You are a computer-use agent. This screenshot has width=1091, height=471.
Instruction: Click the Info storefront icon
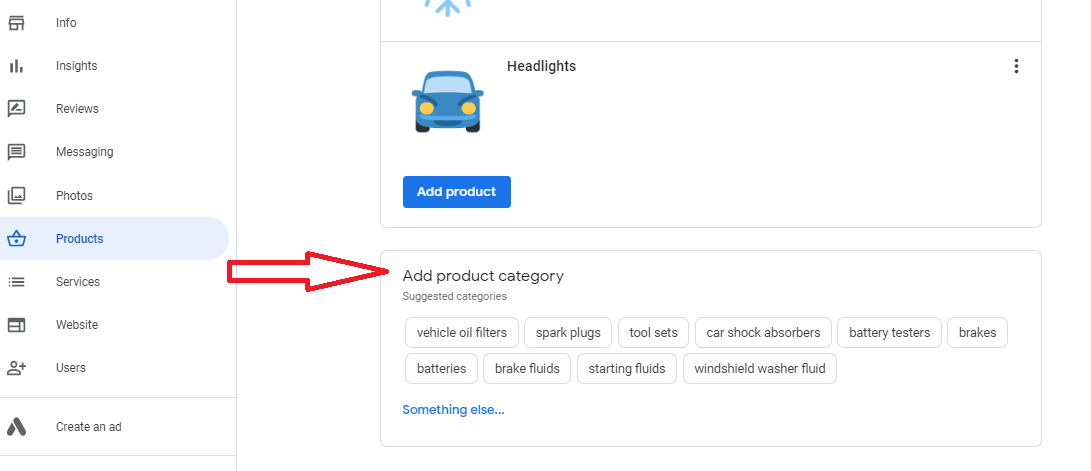(x=16, y=23)
